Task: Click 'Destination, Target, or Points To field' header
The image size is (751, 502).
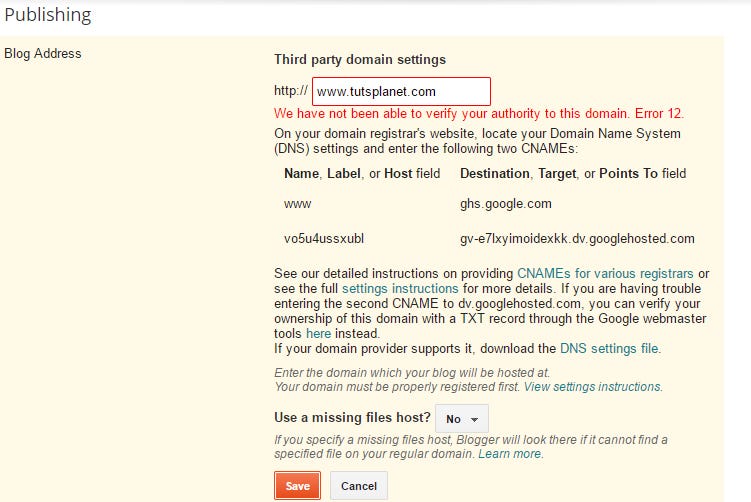Action: [x=573, y=173]
